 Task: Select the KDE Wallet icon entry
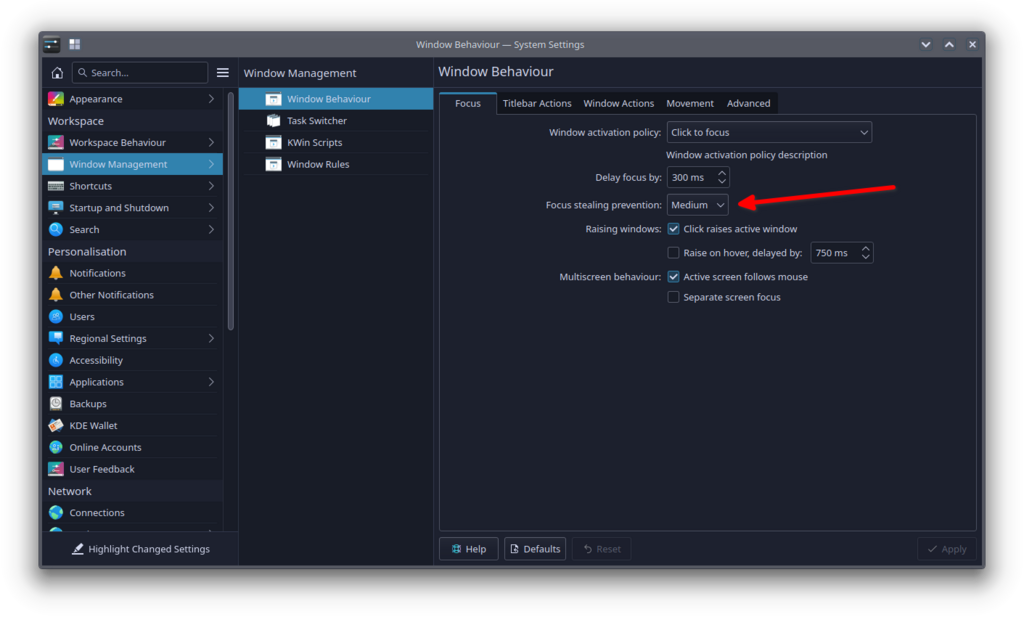(x=56, y=426)
